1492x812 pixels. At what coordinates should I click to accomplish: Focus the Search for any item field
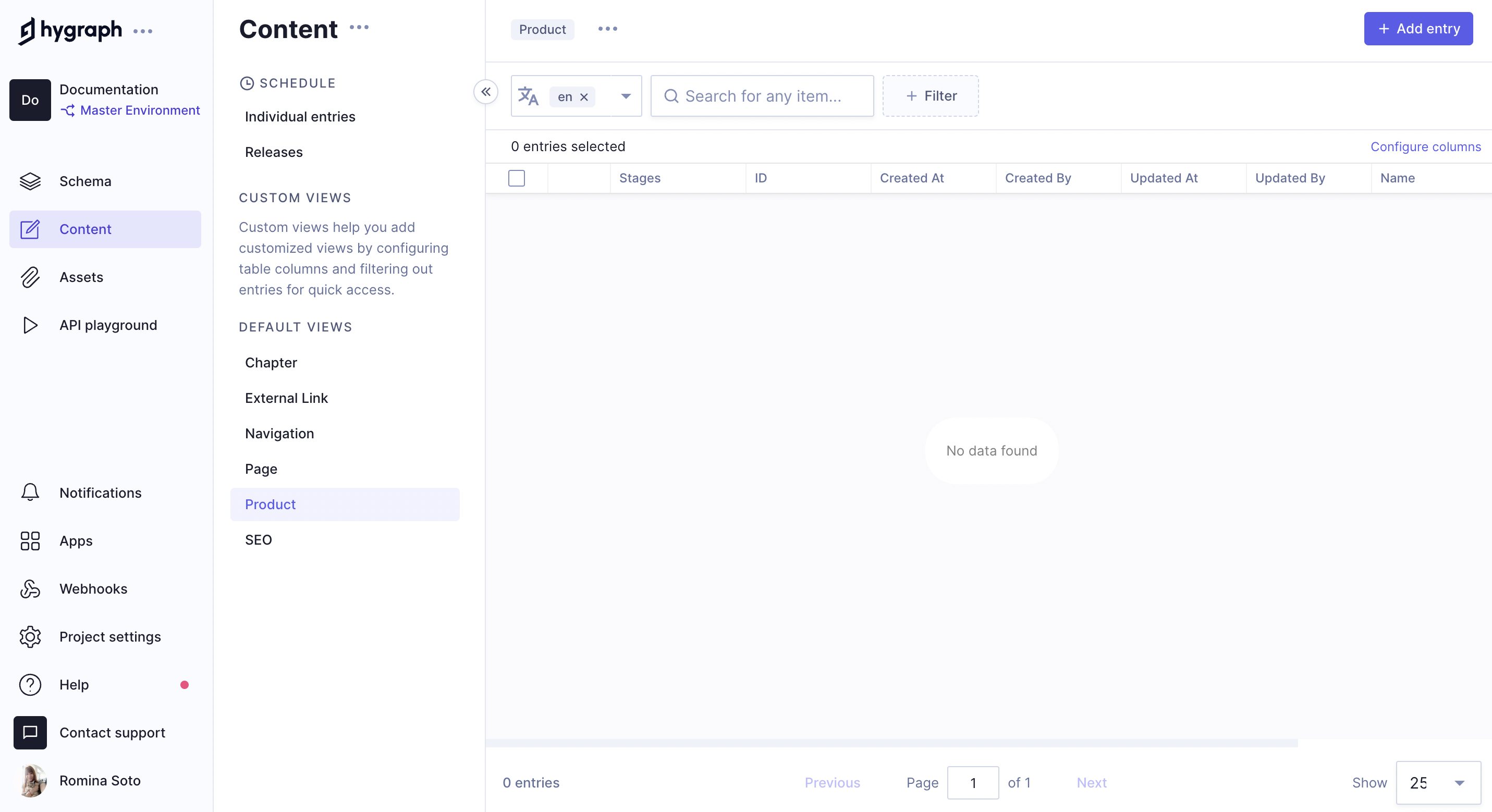(762, 96)
